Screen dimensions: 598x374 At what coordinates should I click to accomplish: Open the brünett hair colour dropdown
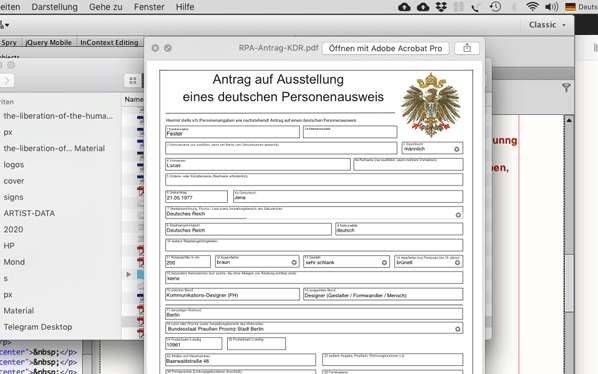pyautogui.click(x=457, y=262)
